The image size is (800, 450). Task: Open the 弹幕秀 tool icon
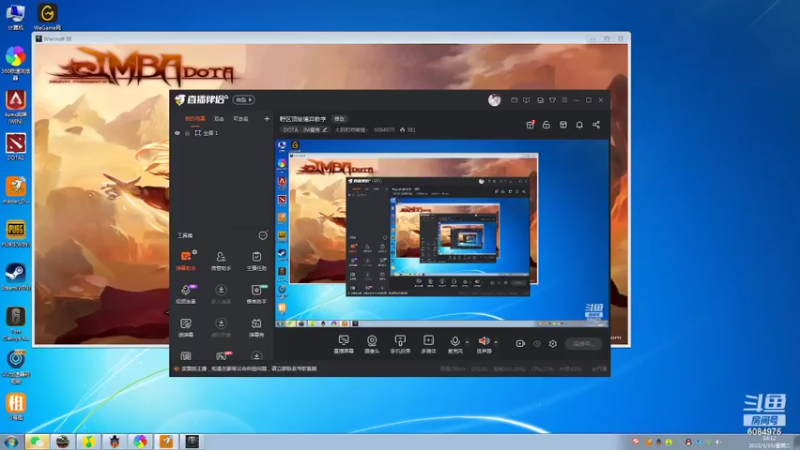[x=256, y=323]
